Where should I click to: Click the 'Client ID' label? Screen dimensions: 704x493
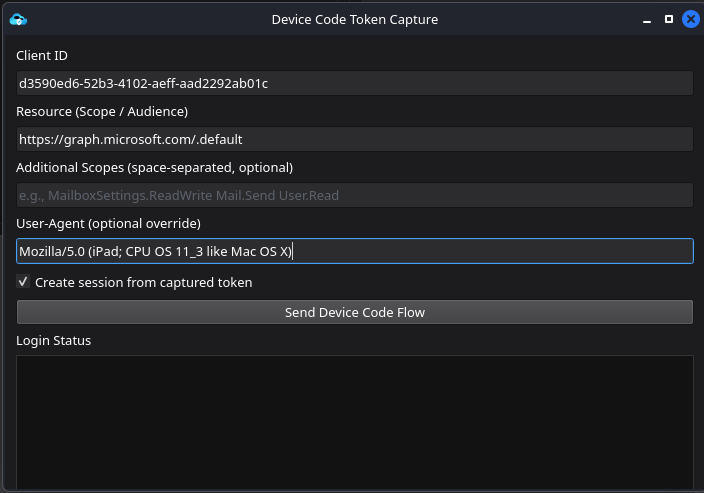(x=42, y=56)
